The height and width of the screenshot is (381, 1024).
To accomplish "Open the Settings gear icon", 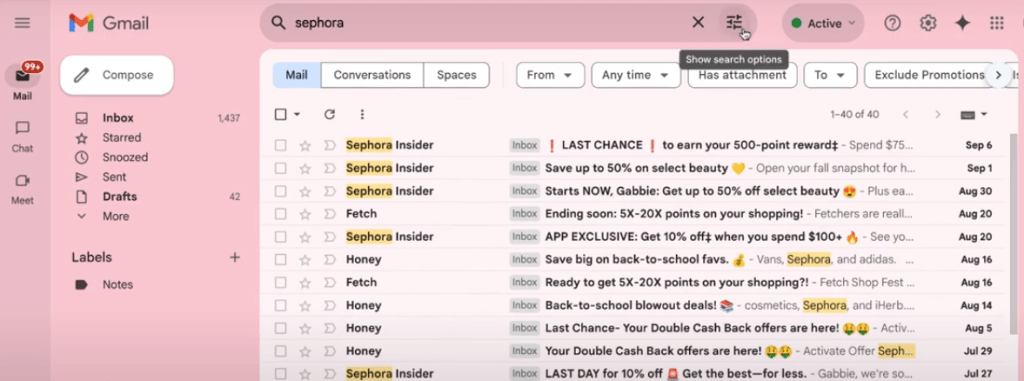I will [928, 23].
